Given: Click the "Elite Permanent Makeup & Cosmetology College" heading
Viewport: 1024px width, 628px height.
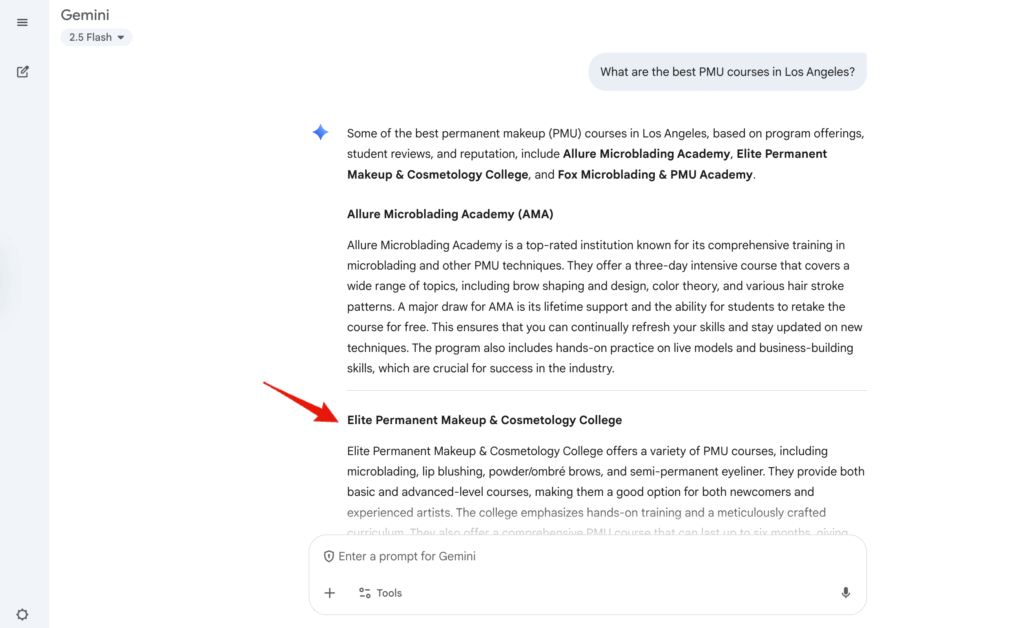Looking at the screenshot, I should pyautogui.click(x=484, y=420).
